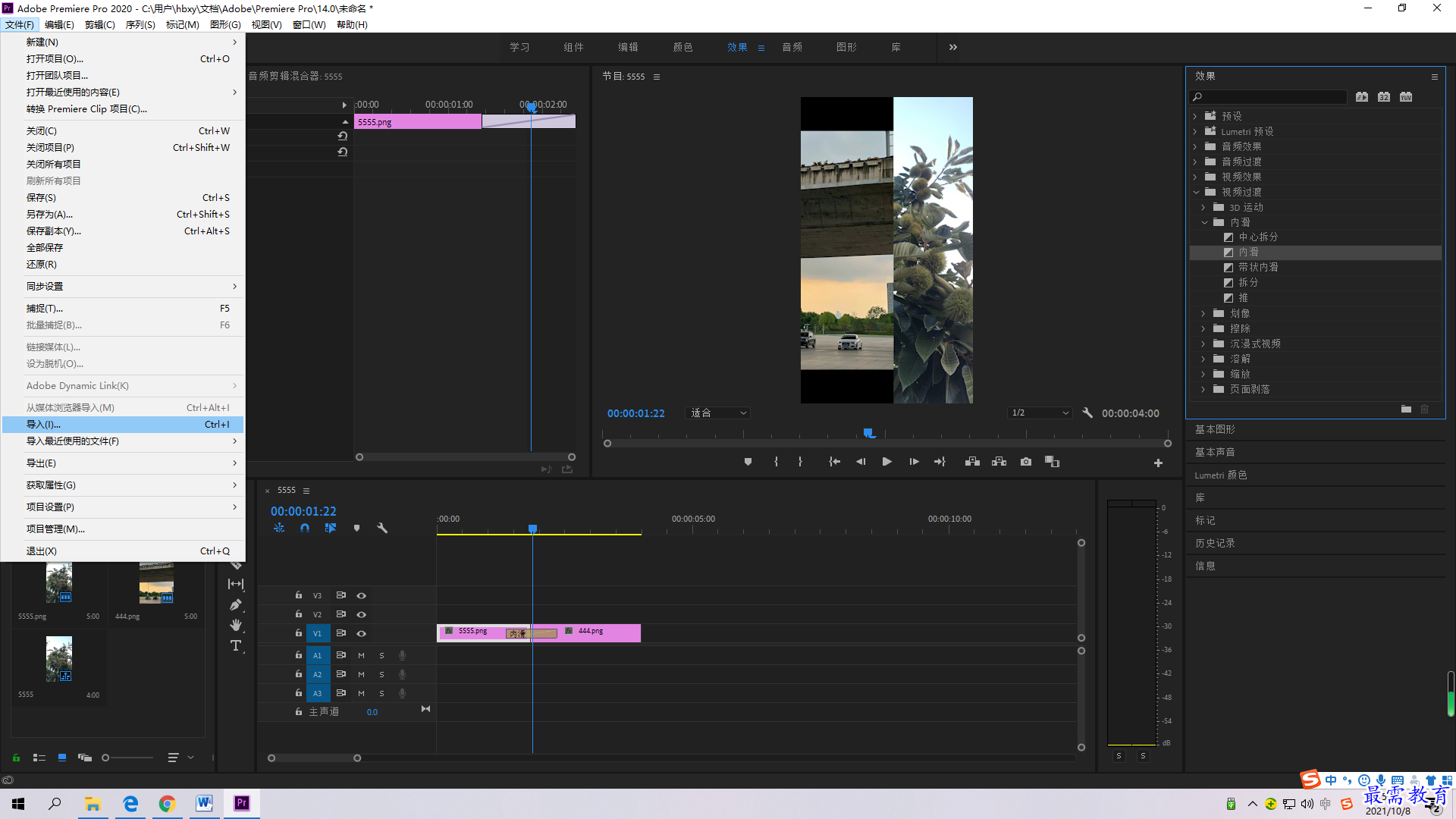The width and height of the screenshot is (1456, 819).
Task: Switch project panel to freeform view
Action: (85, 758)
